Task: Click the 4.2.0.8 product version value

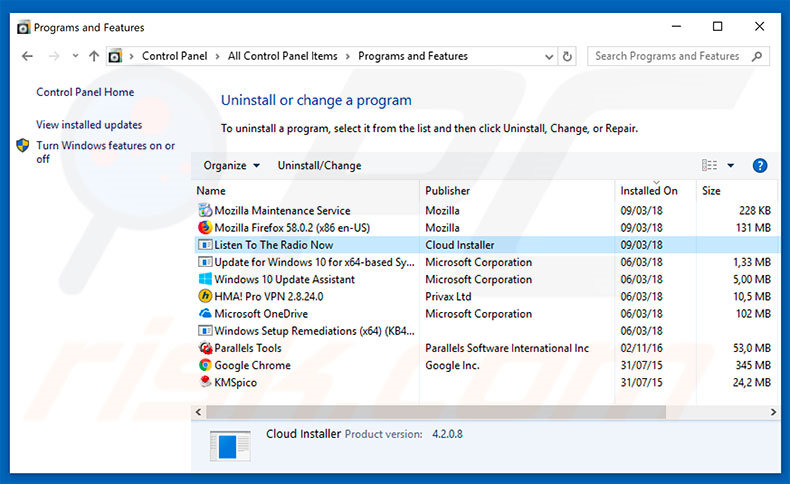Action: click(x=447, y=434)
